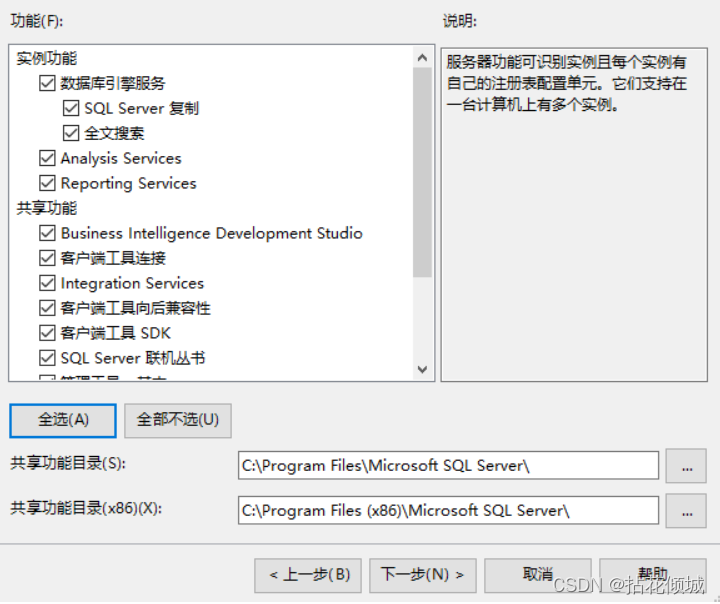Go back with 上一步(B)

(308, 575)
